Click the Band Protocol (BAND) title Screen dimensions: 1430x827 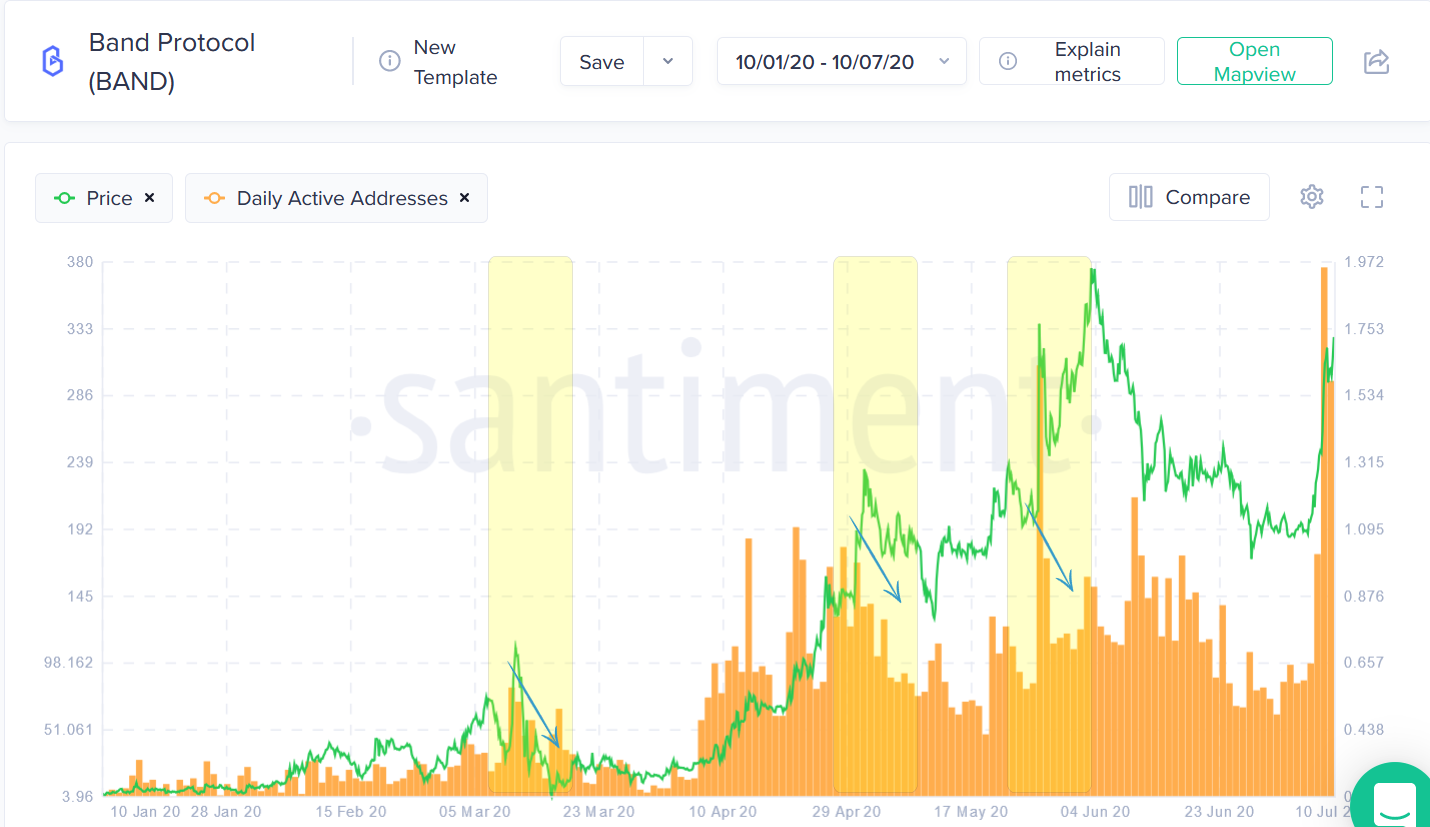172,62
